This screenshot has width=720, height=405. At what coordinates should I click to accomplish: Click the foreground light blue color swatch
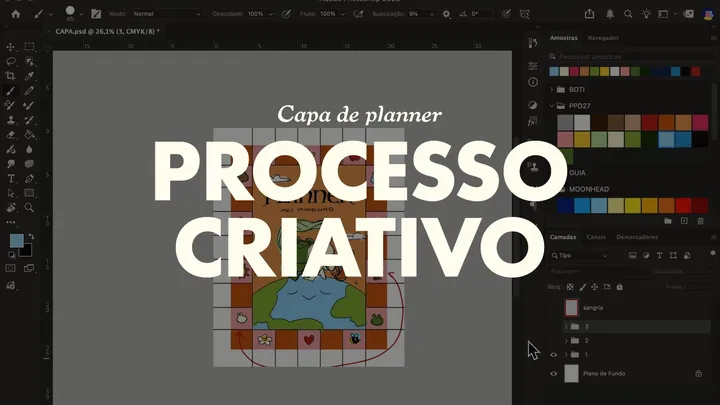[17, 241]
